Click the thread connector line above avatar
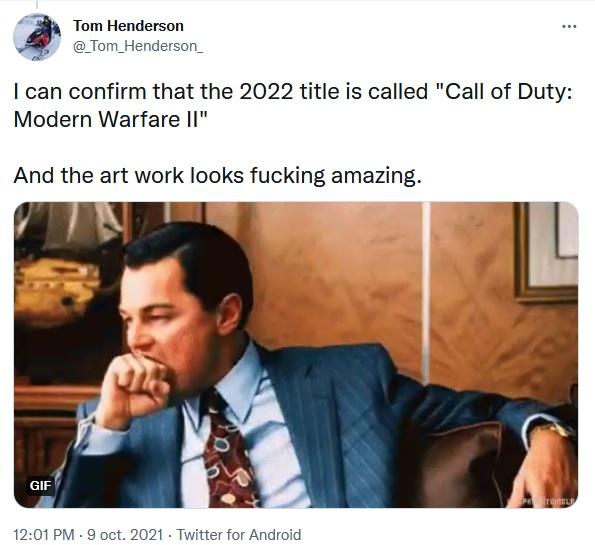The height and width of the screenshot is (545, 595). [x=37, y=4]
